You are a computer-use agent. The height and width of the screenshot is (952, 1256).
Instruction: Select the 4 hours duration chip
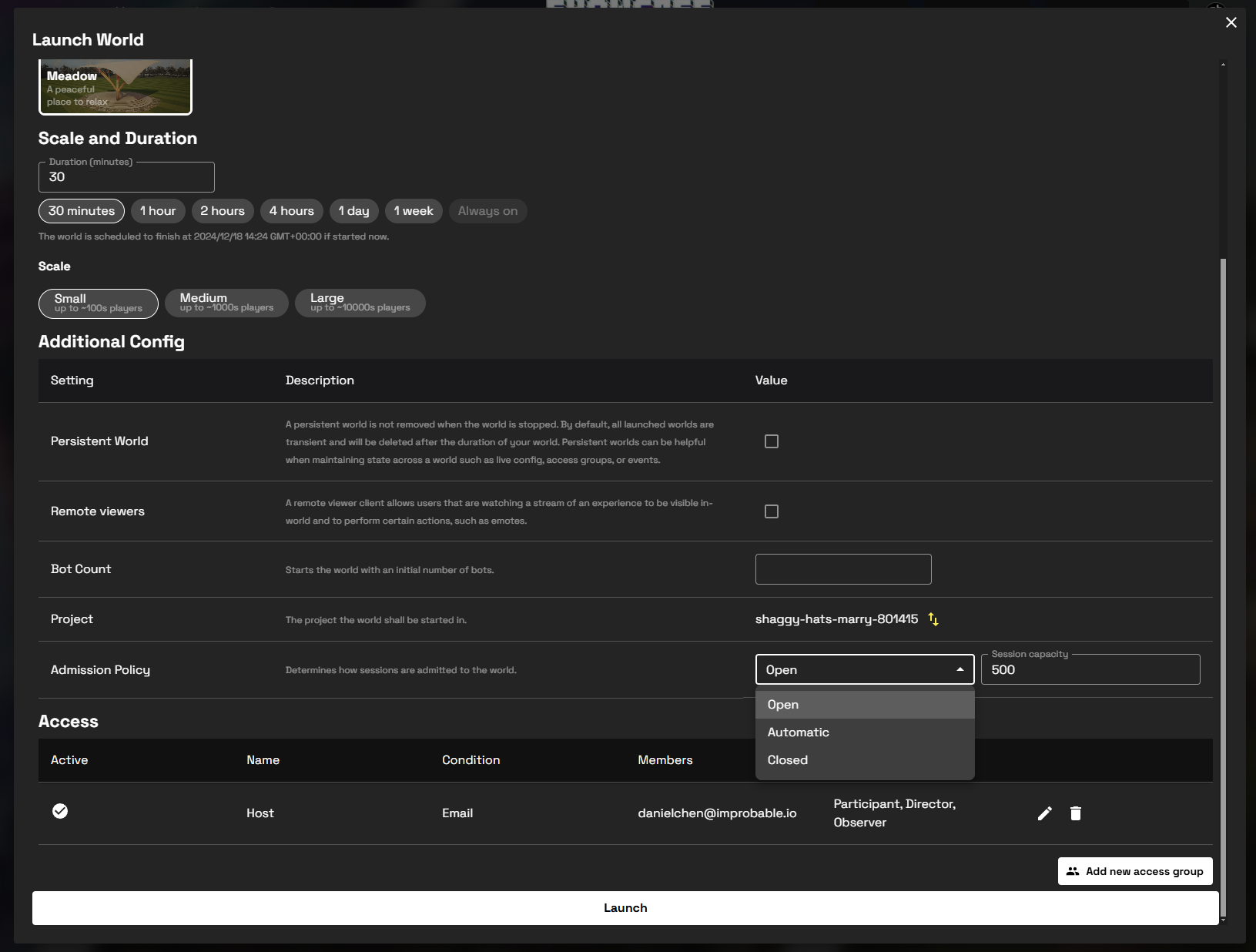coord(291,211)
